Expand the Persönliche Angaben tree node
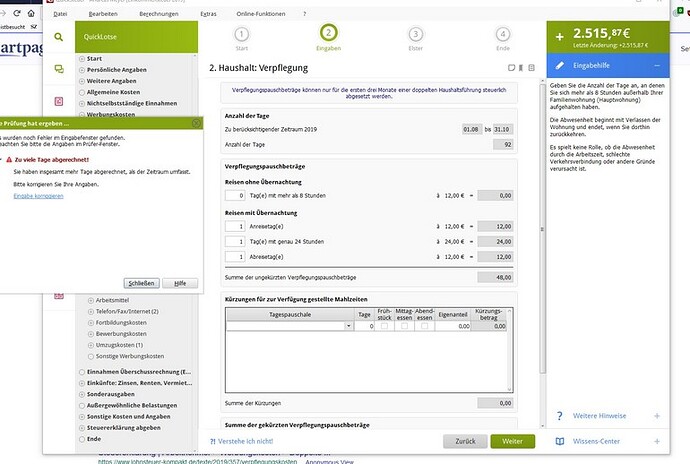The height and width of the screenshot is (464, 690). coord(82,70)
